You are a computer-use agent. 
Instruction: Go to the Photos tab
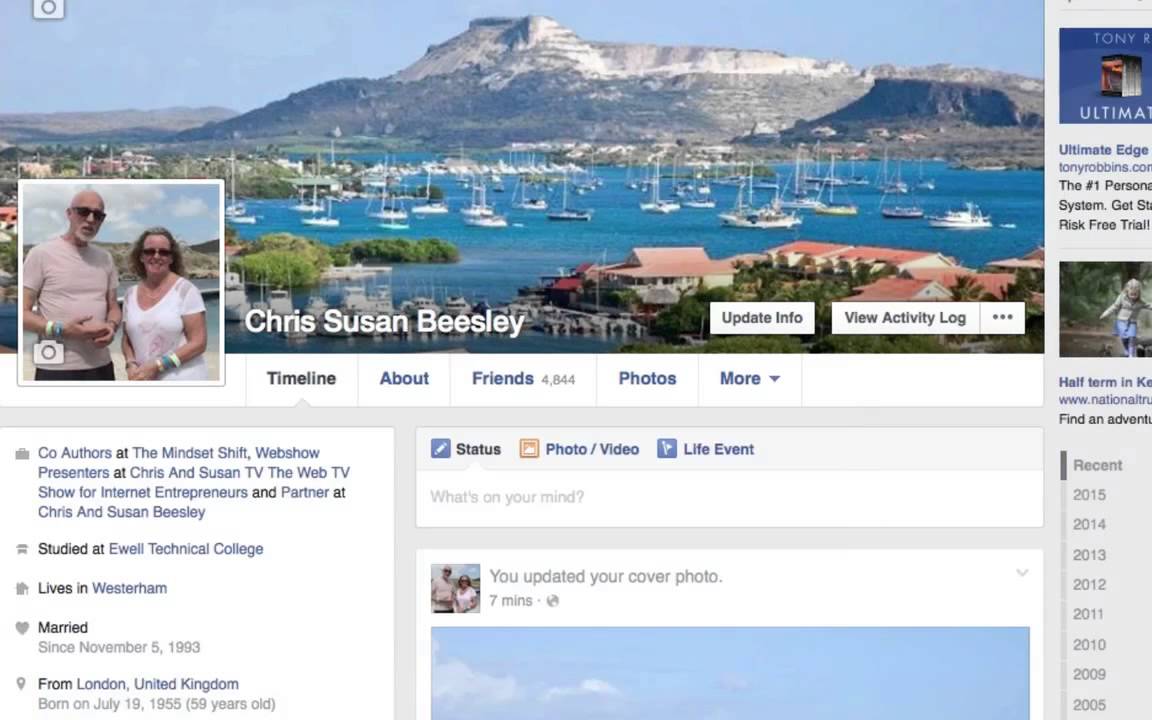click(647, 378)
